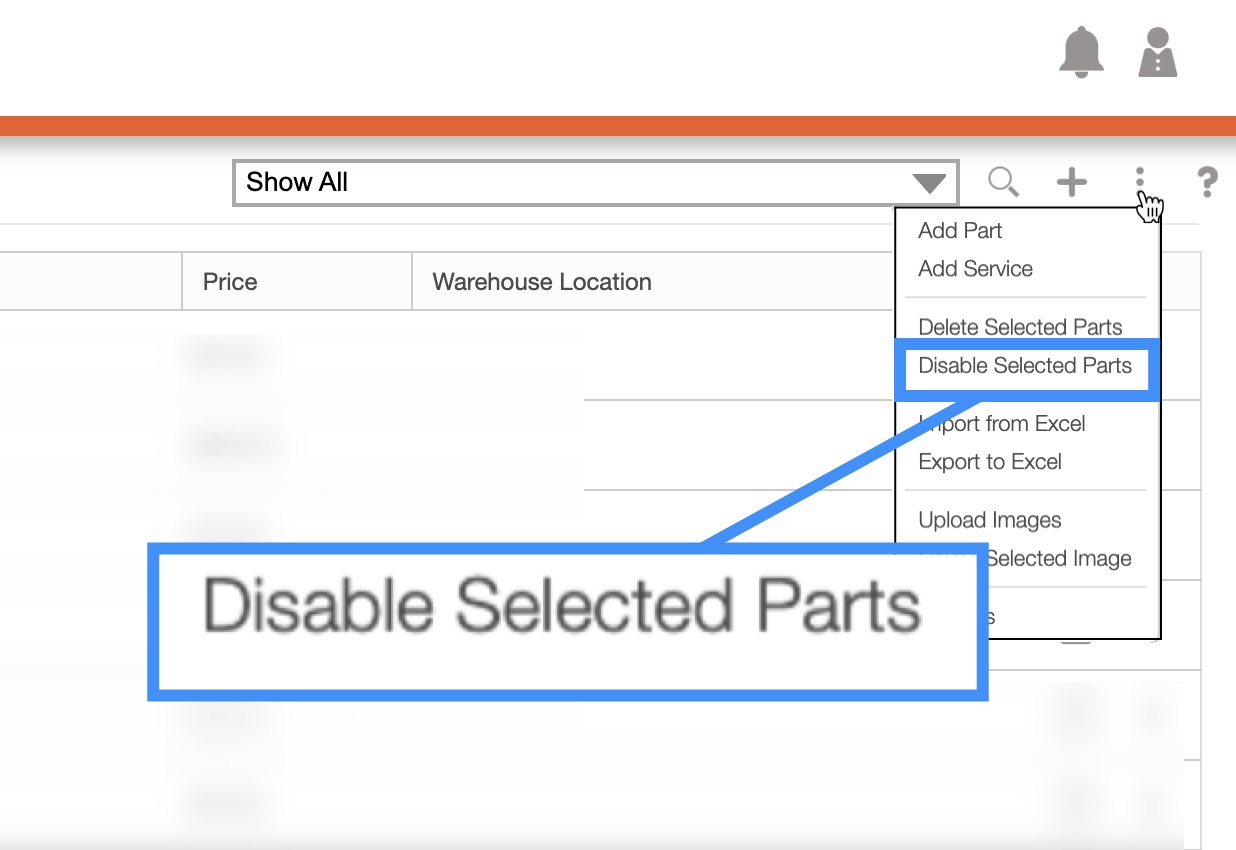Choose Upload Images menu item
This screenshot has width=1236, height=850.
pyautogui.click(x=990, y=520)
